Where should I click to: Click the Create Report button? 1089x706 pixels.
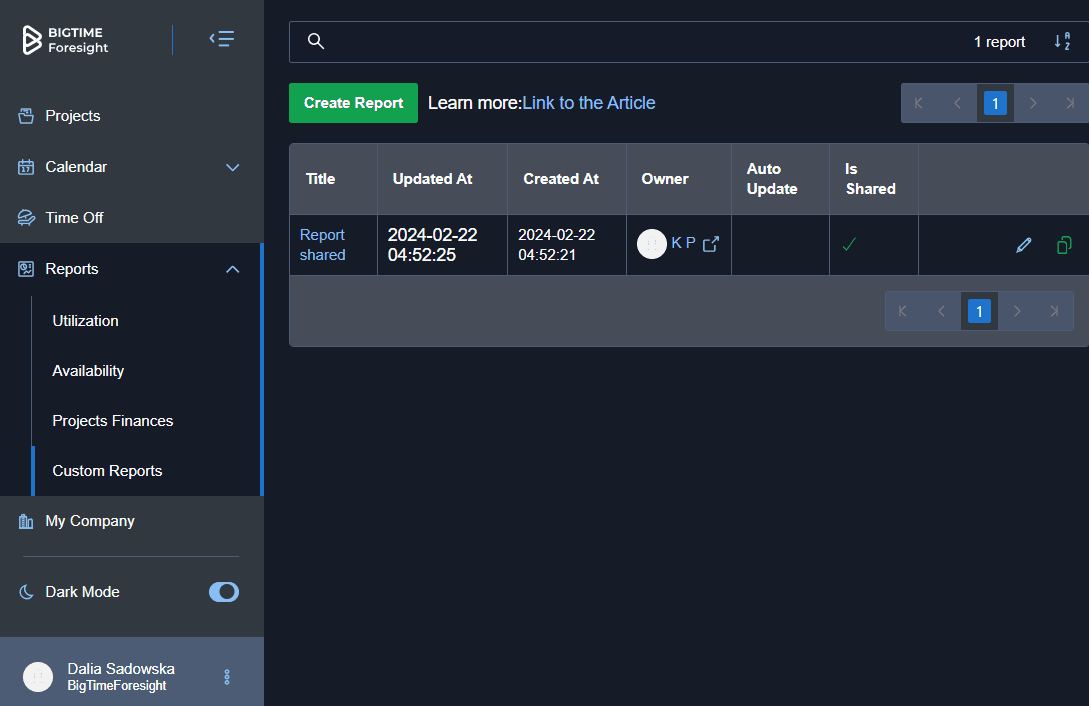(x=353, y=103)
